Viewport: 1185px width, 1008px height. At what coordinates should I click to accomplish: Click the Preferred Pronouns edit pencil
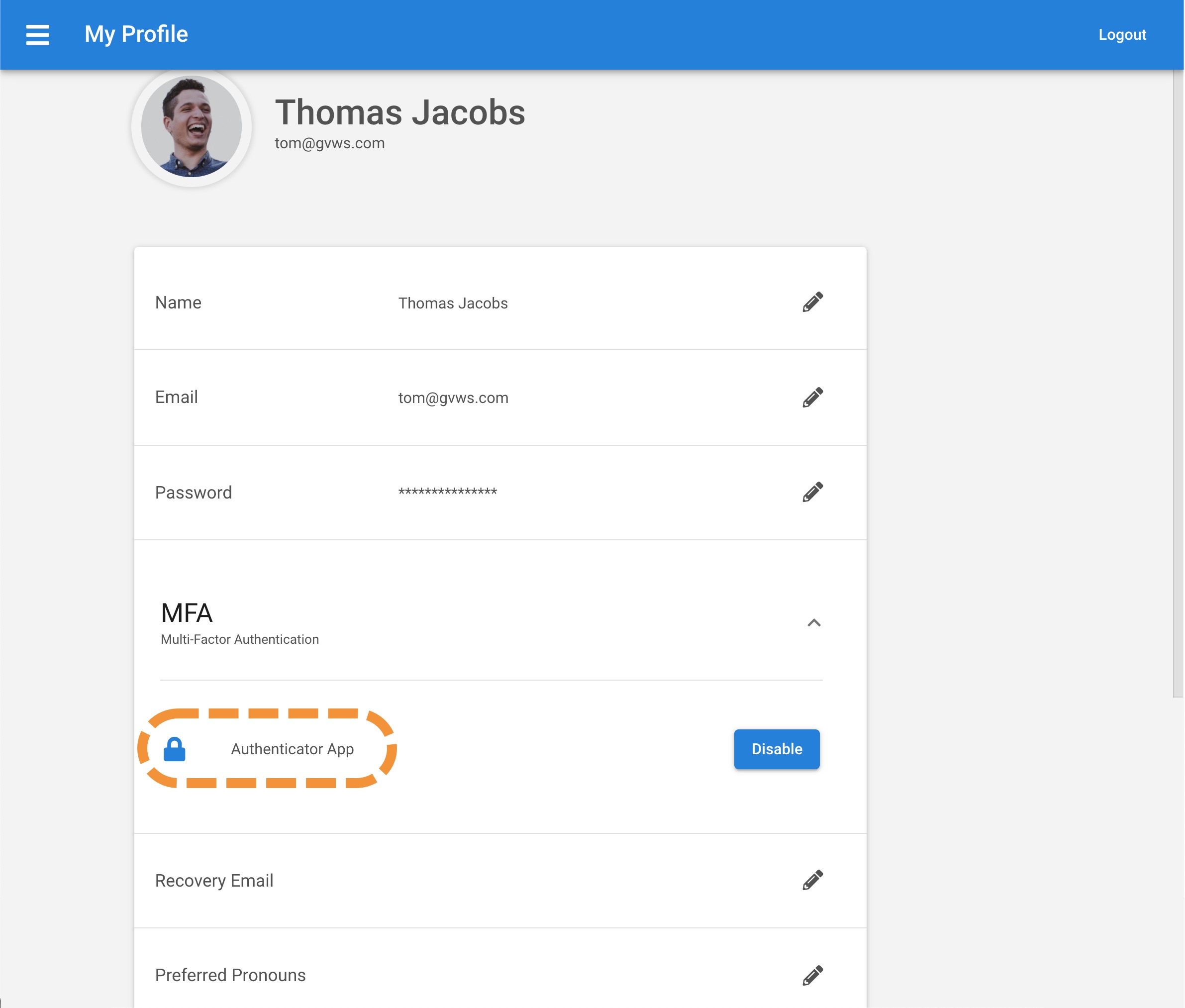pos(812,975)
